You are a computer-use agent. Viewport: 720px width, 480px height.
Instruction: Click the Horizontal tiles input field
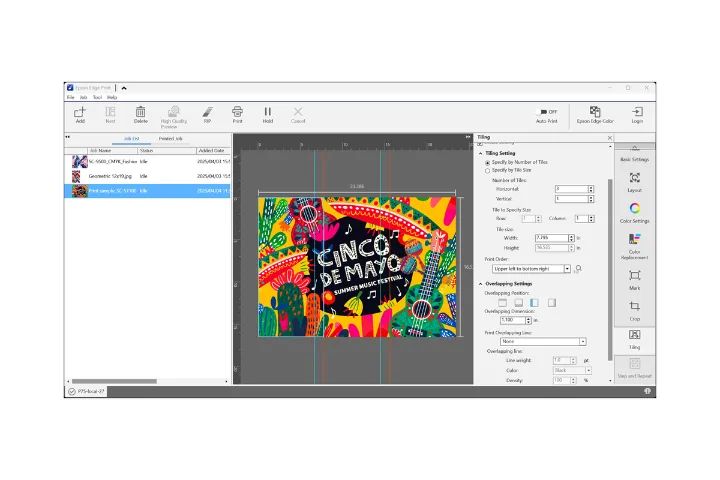click(571, 189)
